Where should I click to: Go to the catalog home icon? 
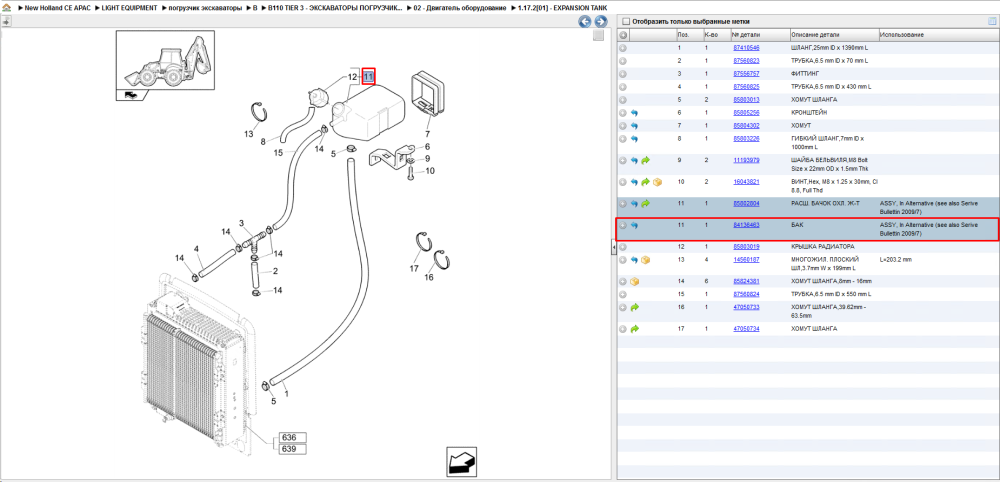pyautogui.click(x=6, y=8)
